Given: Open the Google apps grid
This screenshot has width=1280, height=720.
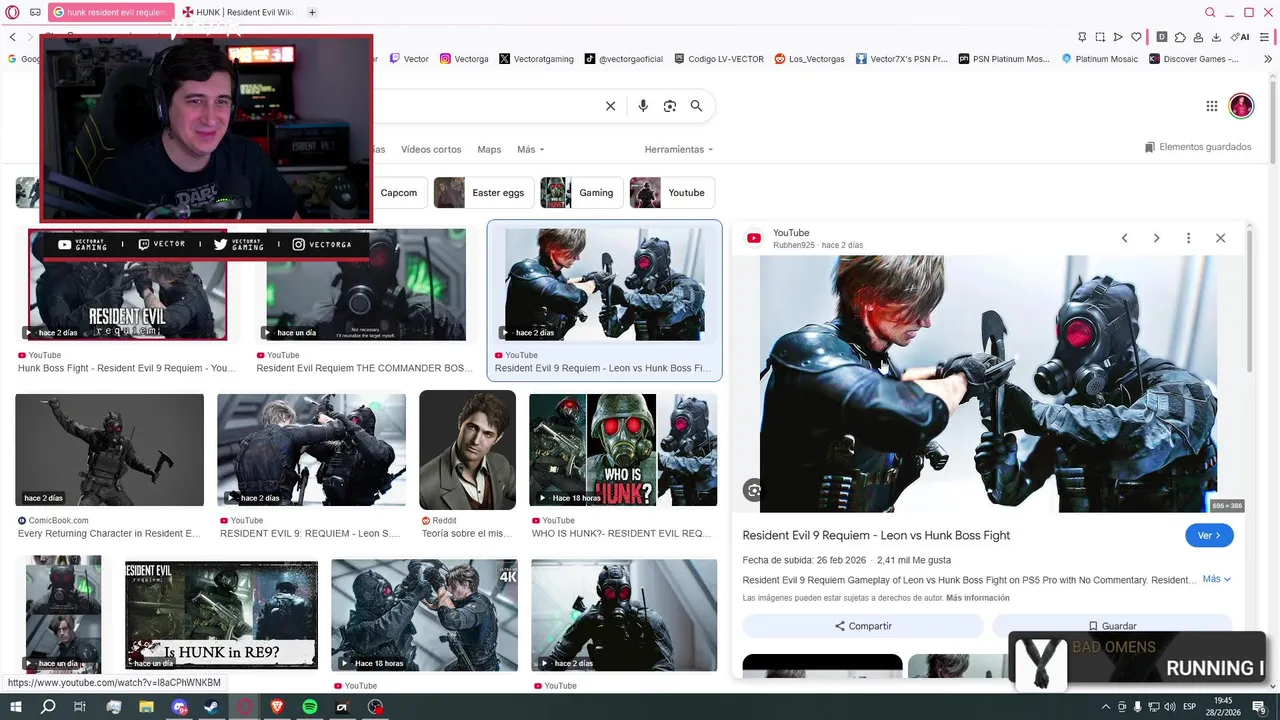Looking at the screenshot, I should [1211, 106].
